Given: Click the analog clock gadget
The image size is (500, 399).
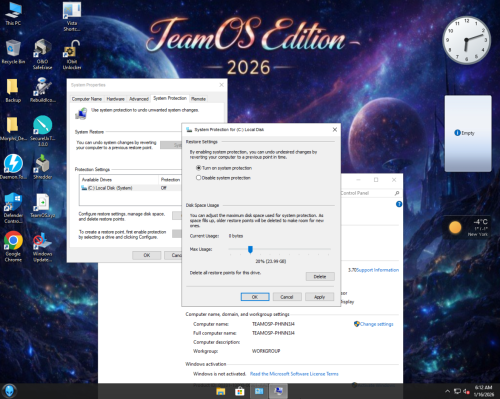Looking at the screenshot, I should click(x=466, y=40).
